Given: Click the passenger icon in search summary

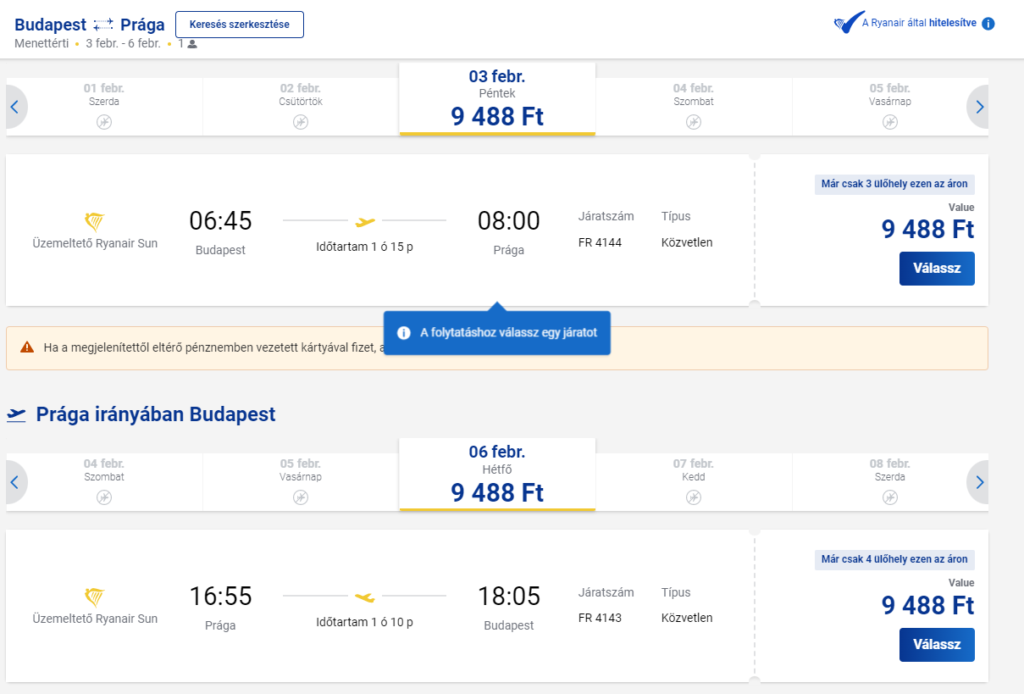Looking at the screenshot, I should point(192,44).
